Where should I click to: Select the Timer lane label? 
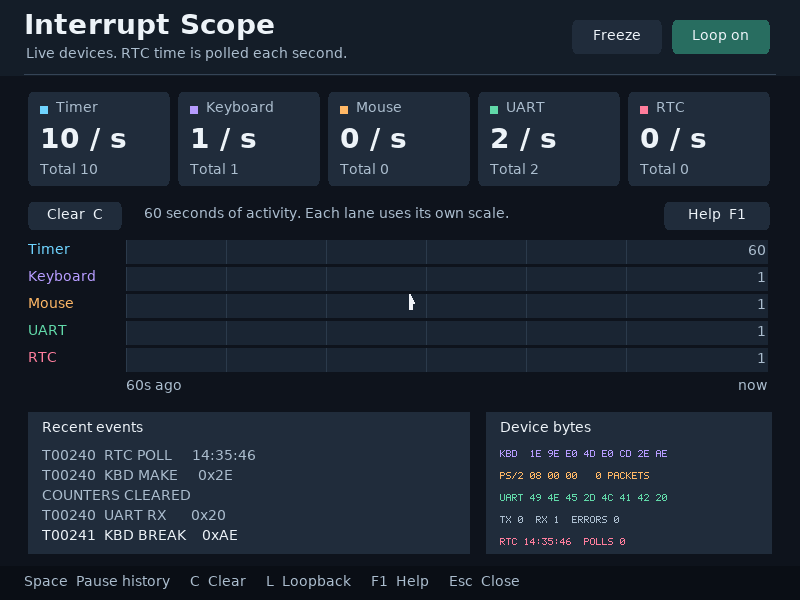coord(49,249)
